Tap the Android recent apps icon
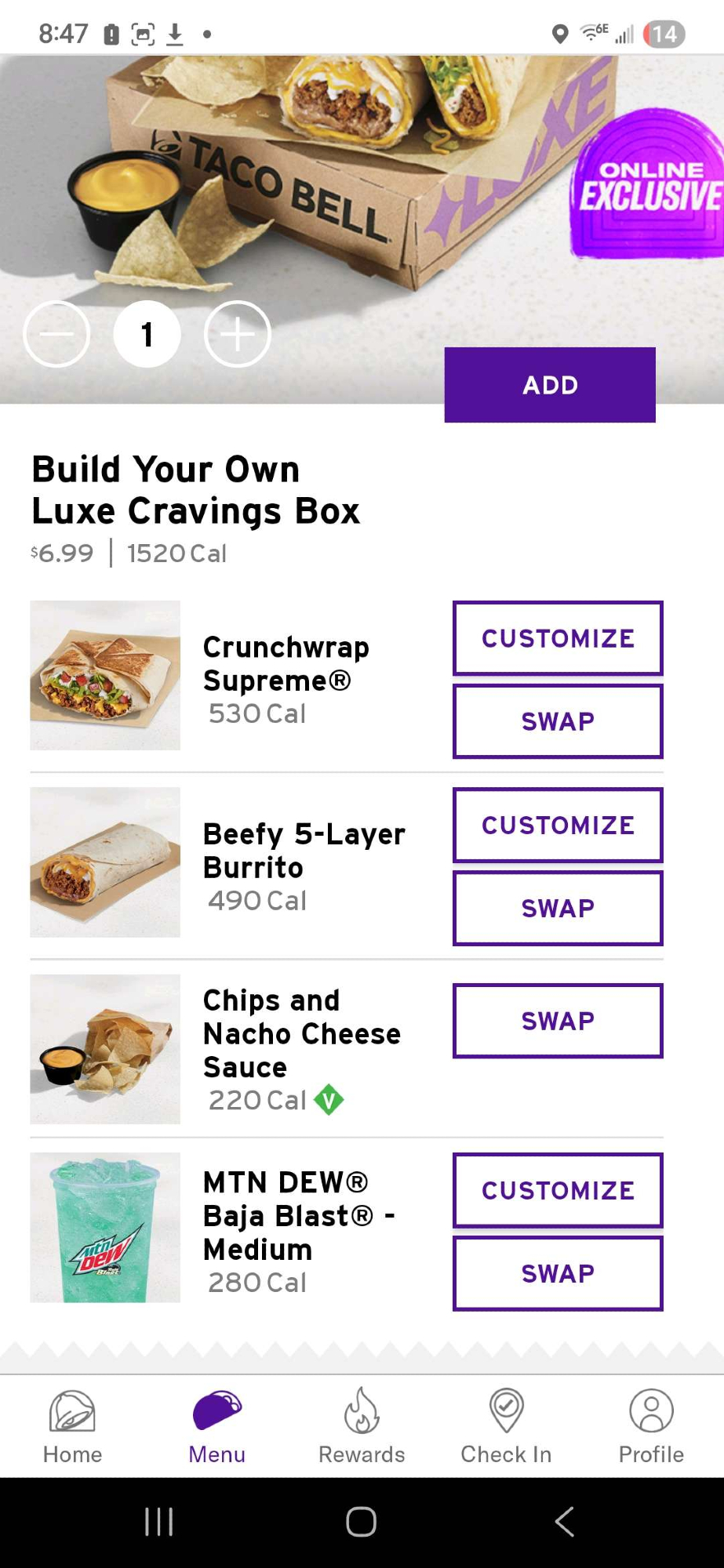 tap(158, 1522)
